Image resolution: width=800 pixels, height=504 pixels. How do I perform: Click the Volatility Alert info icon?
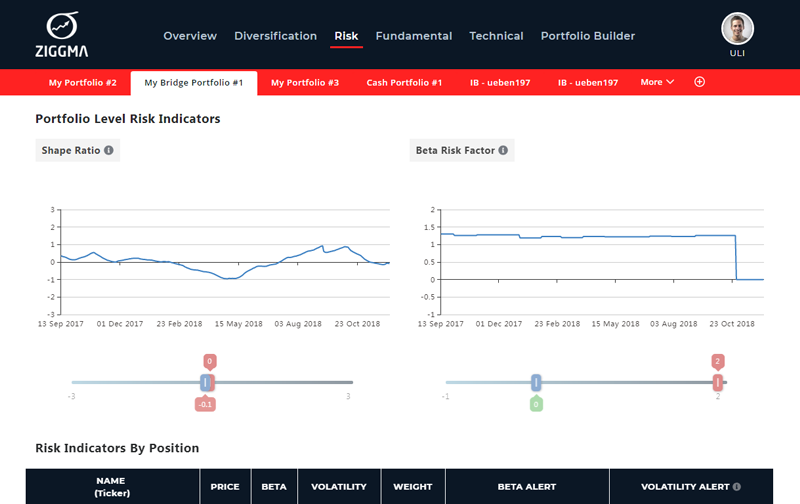pyautogui.click(x=737, y=487)
